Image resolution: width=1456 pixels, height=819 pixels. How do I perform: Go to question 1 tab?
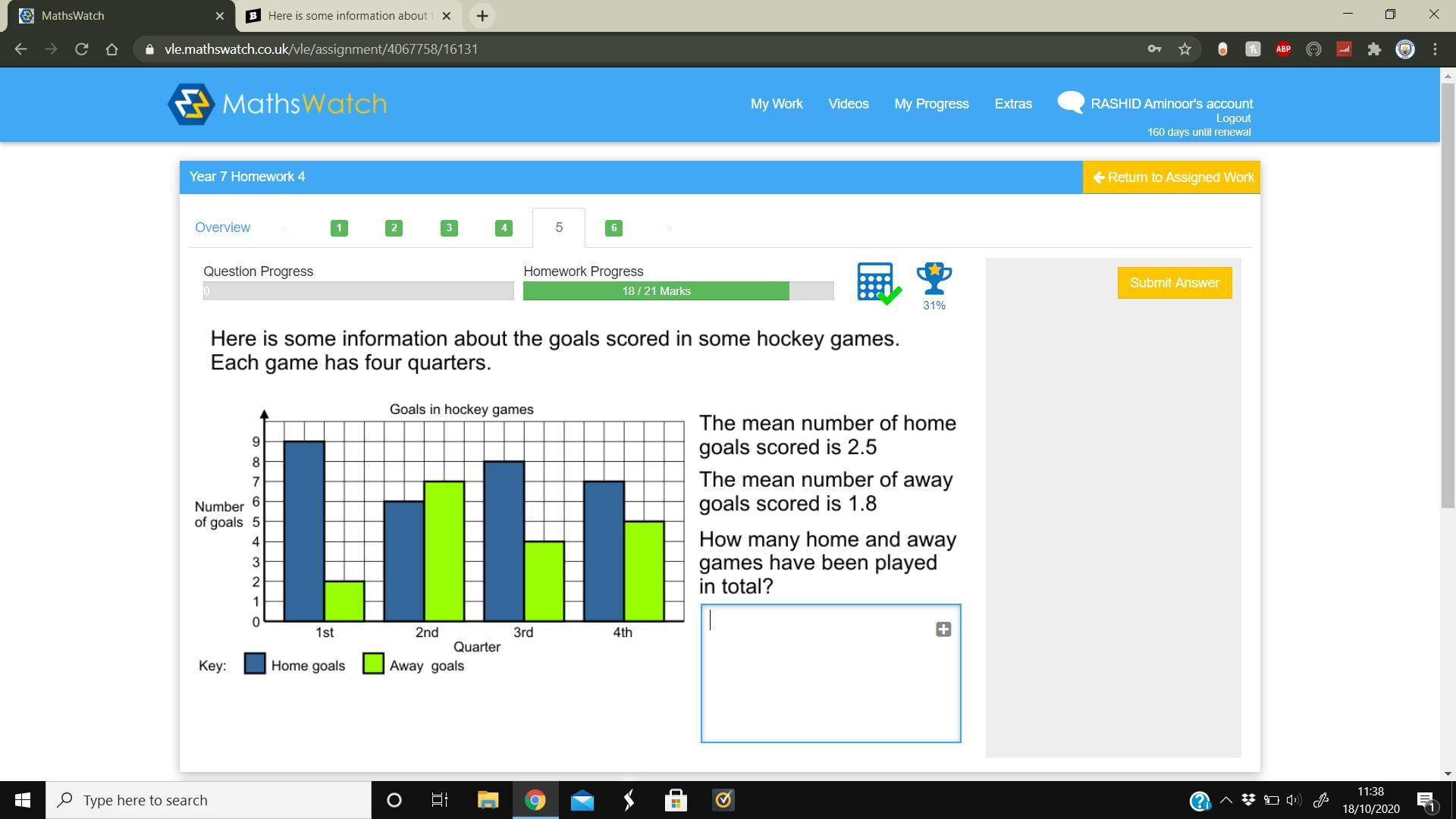[339, 228]
